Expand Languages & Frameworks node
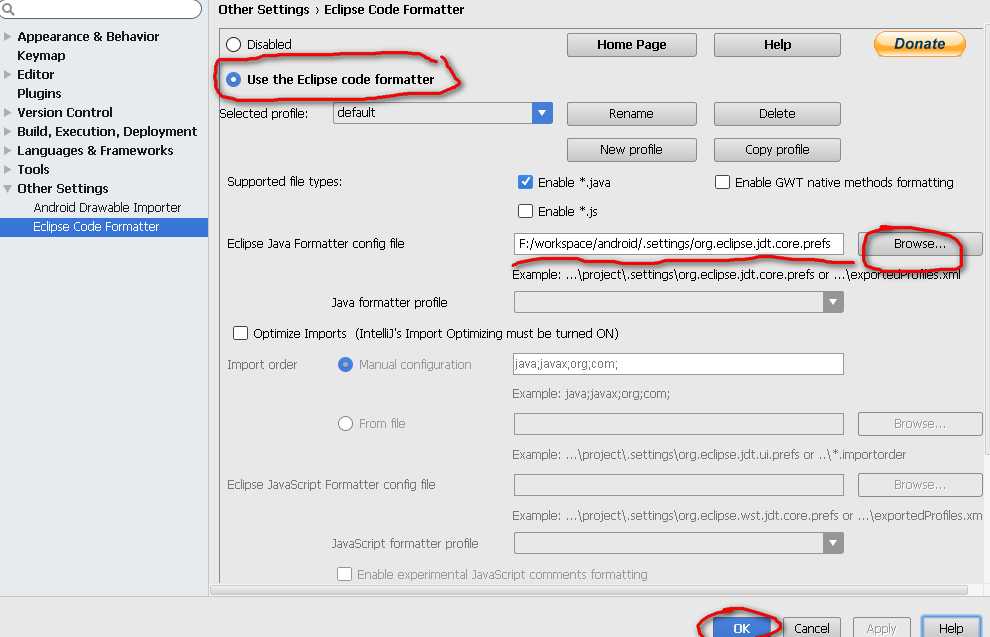 tap(8, 150)
